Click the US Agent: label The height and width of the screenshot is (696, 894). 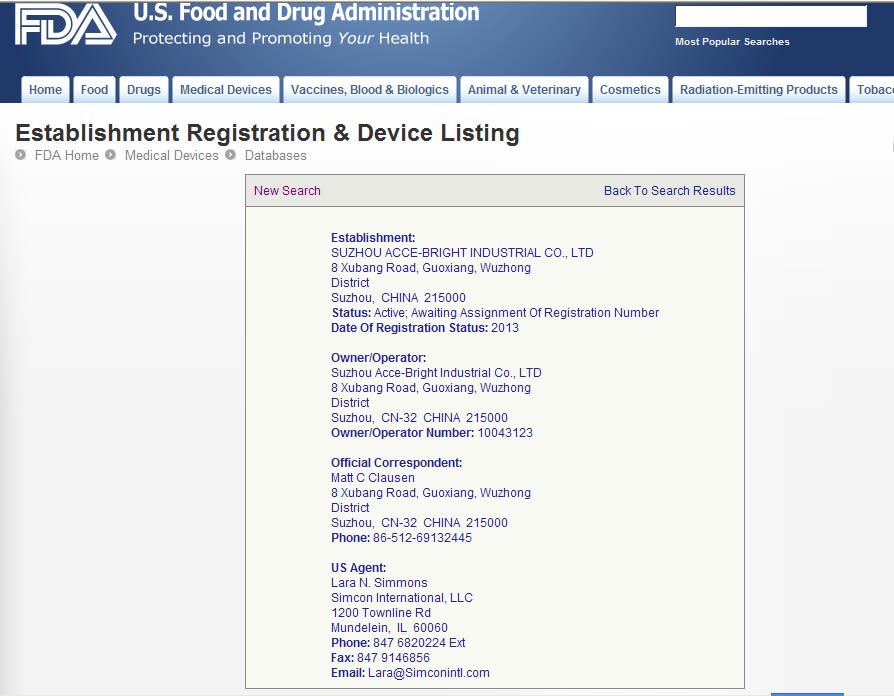coord(359,568)
